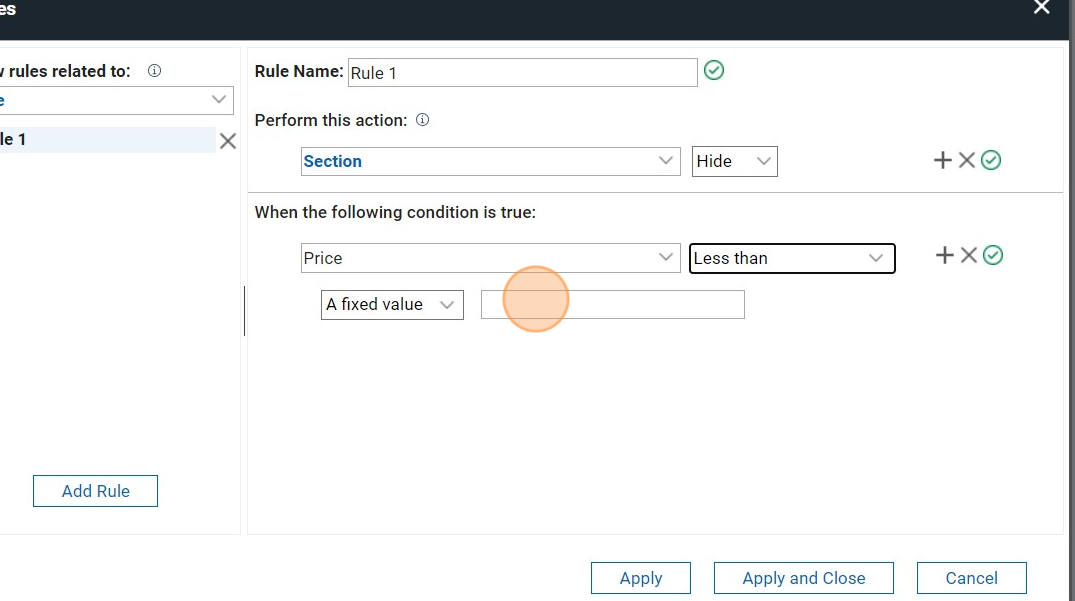Select Rule 1 in the rules list
1075x601 pixels.
(x=100, y=140)
